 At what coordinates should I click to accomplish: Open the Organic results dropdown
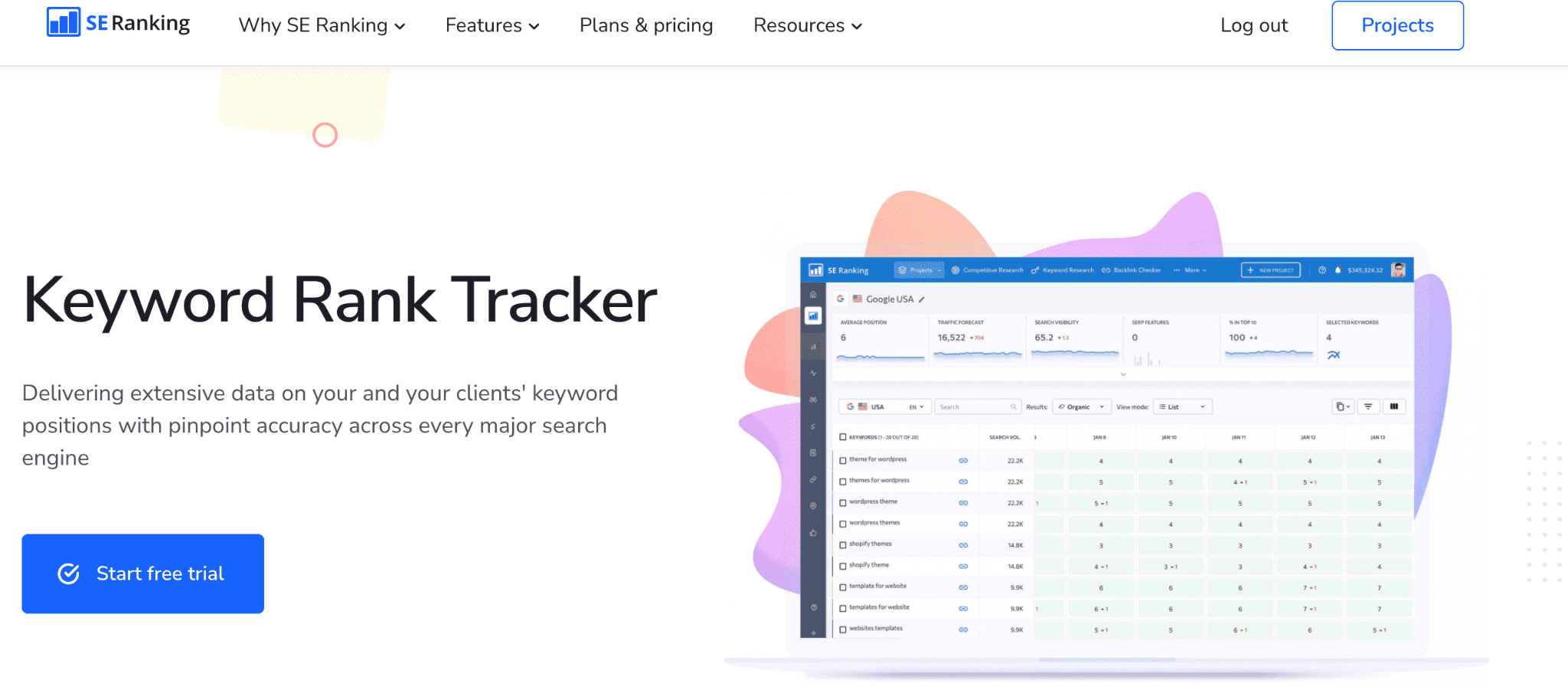1080,407
